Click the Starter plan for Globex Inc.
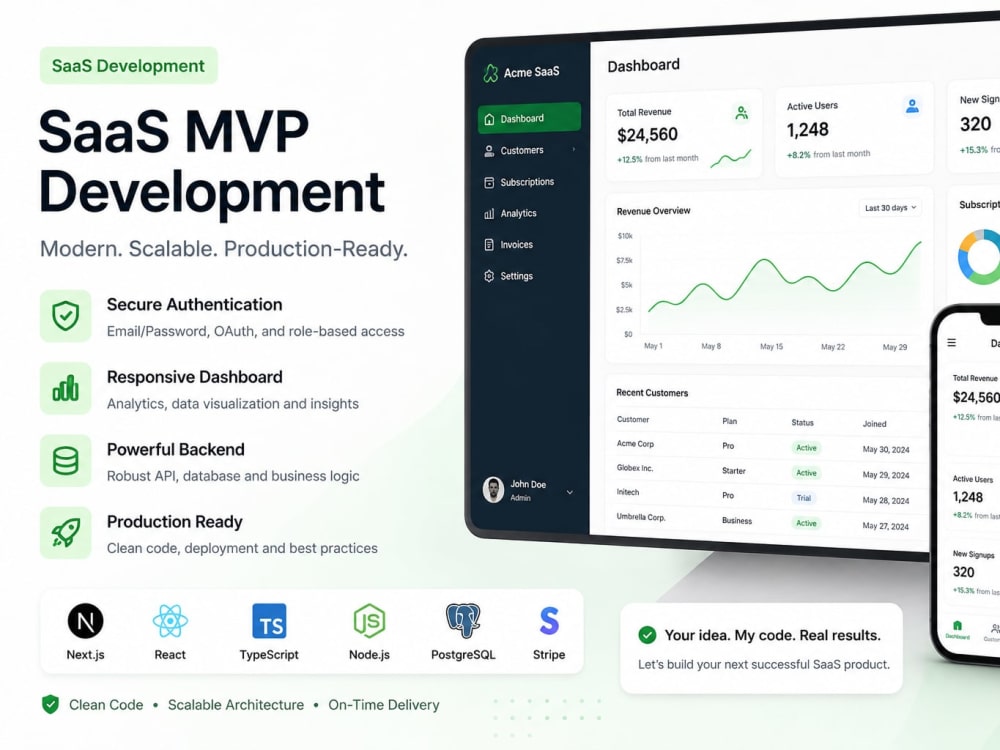1000x750 pixels. pos(733,471)
